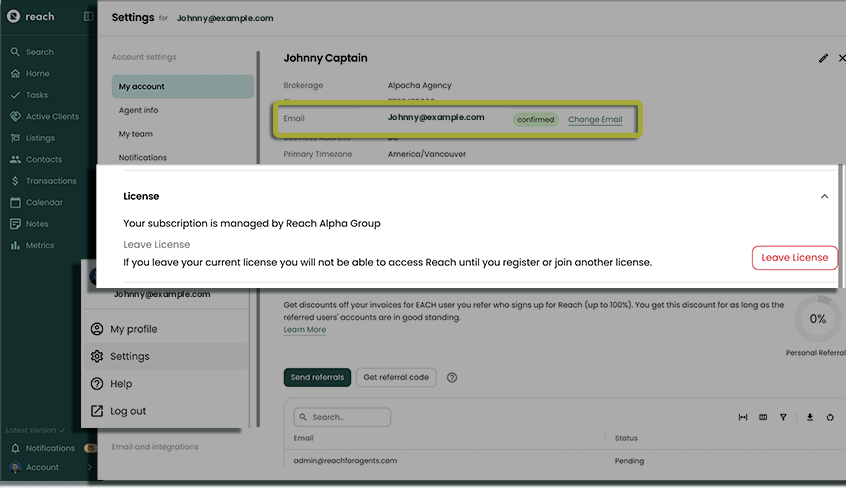Open the Agent info settings tab
The height and width of the screenshot is (500, 846).
click(x=138, y=110)
